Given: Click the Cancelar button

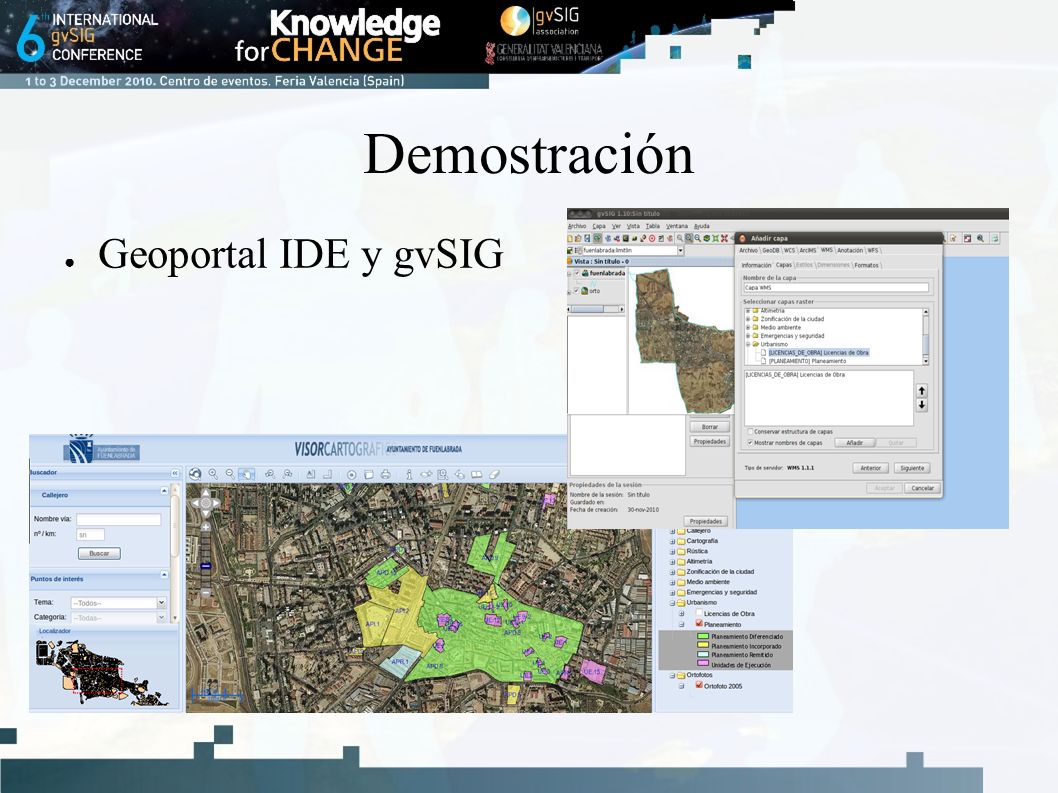Looking at the screenshot, I should (922, 488).
